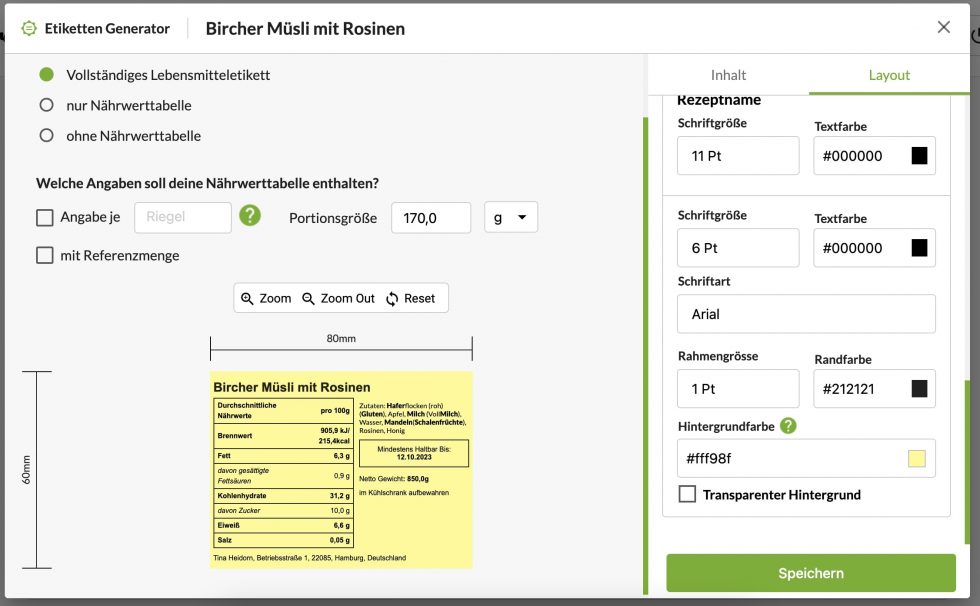Enable the mit Referenzmenge checkbox
Screen dimensions: 980x606
coord(44,255)
